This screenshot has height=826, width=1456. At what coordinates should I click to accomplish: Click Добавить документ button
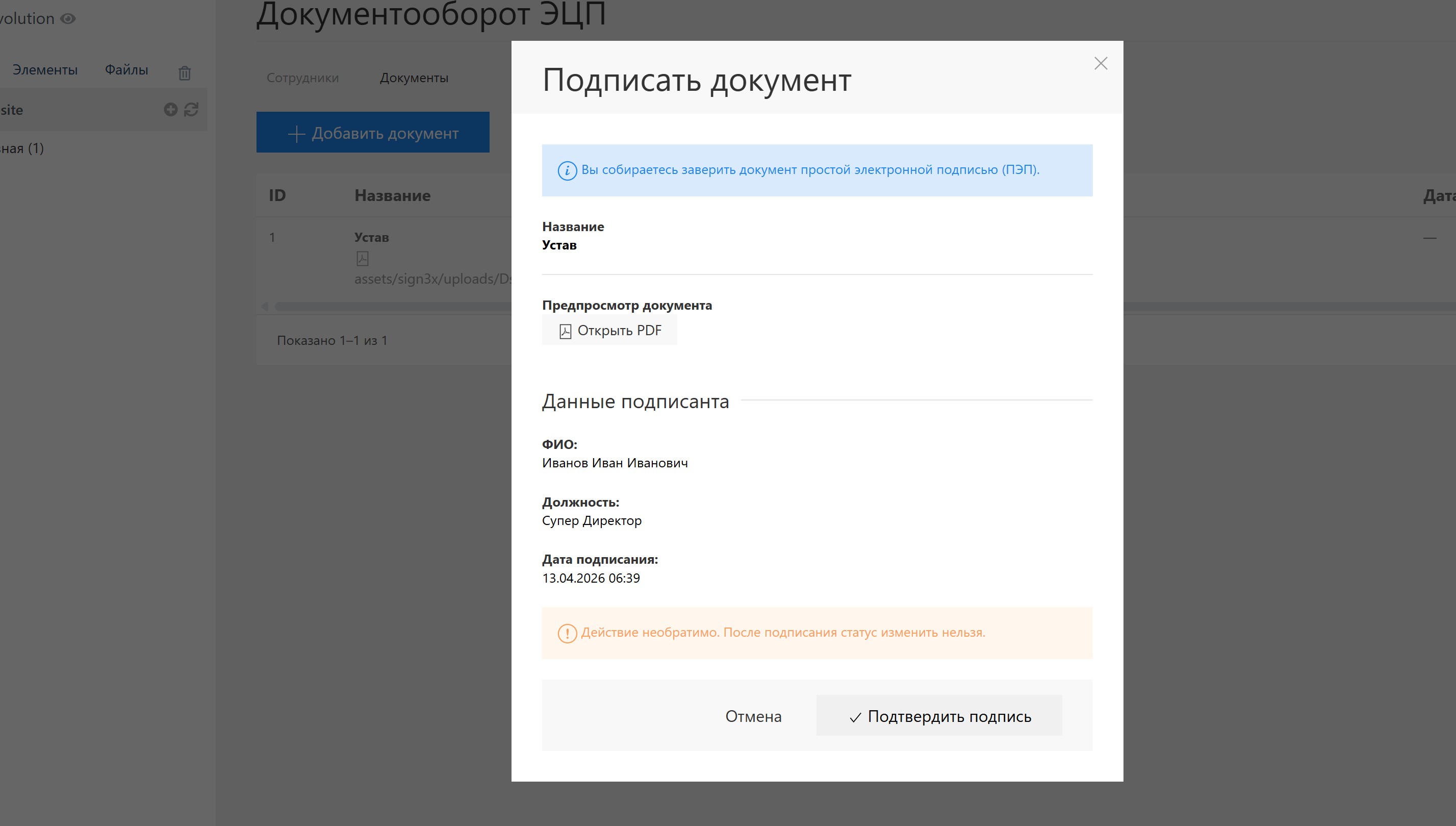click(372, 133)
